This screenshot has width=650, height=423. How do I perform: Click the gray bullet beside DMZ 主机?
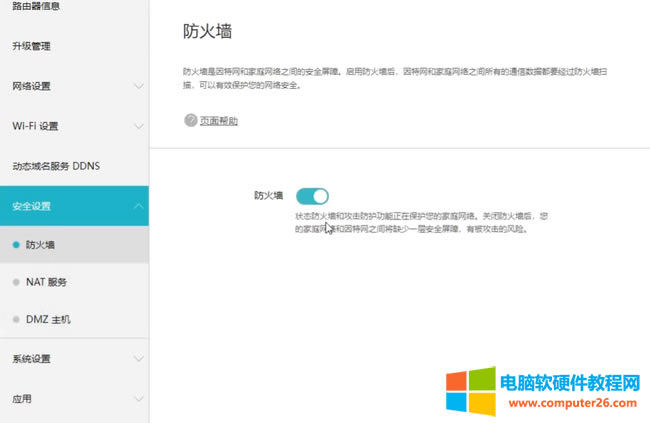click(x=15, y=320)
